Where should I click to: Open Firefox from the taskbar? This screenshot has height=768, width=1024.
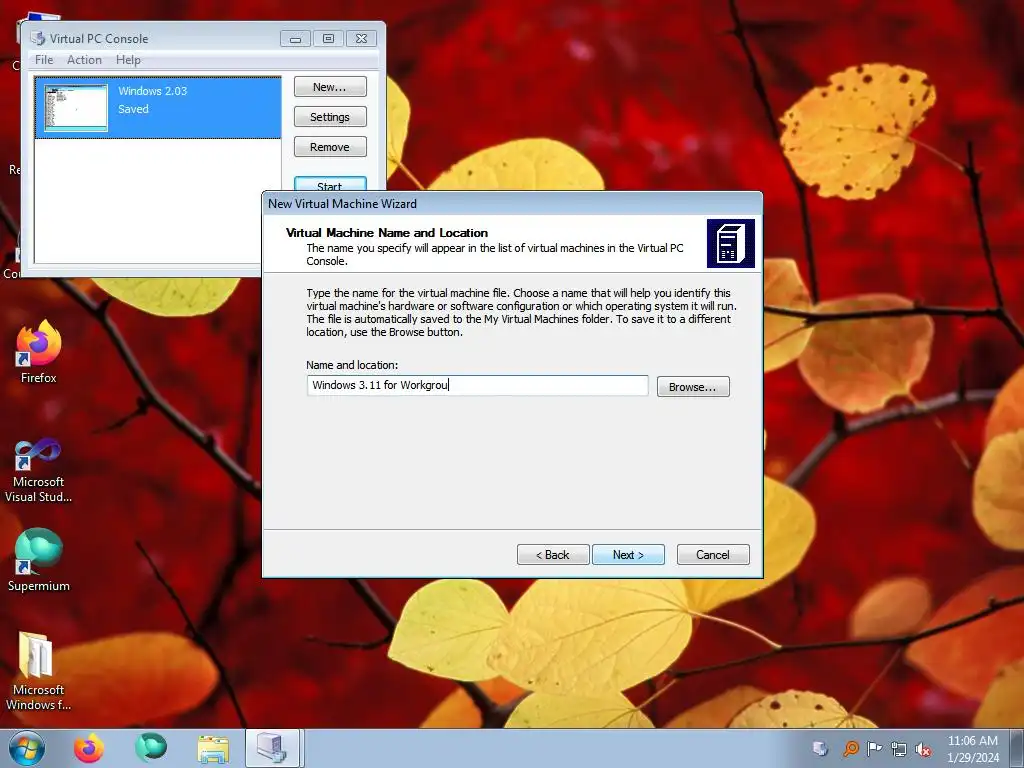click(x=89, y=748)
